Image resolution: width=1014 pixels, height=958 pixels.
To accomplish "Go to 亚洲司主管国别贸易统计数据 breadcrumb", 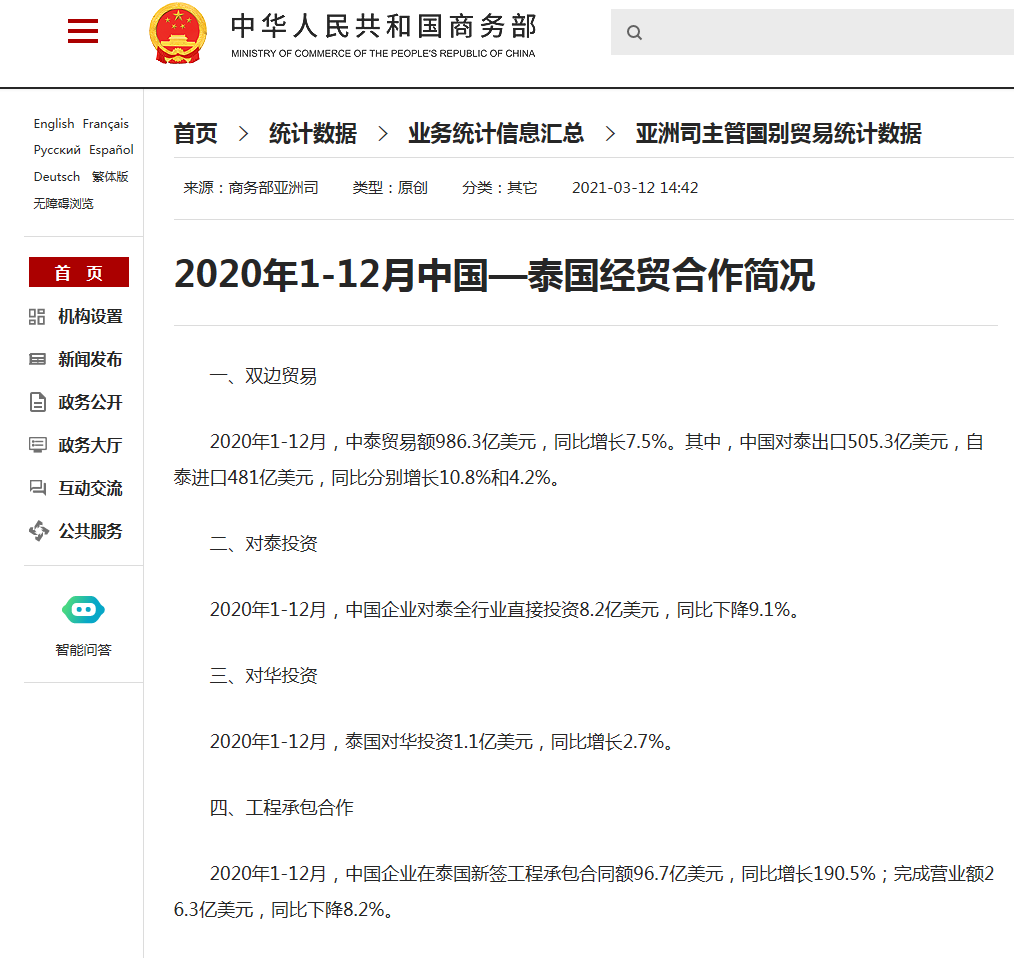I will click(779, 134).
